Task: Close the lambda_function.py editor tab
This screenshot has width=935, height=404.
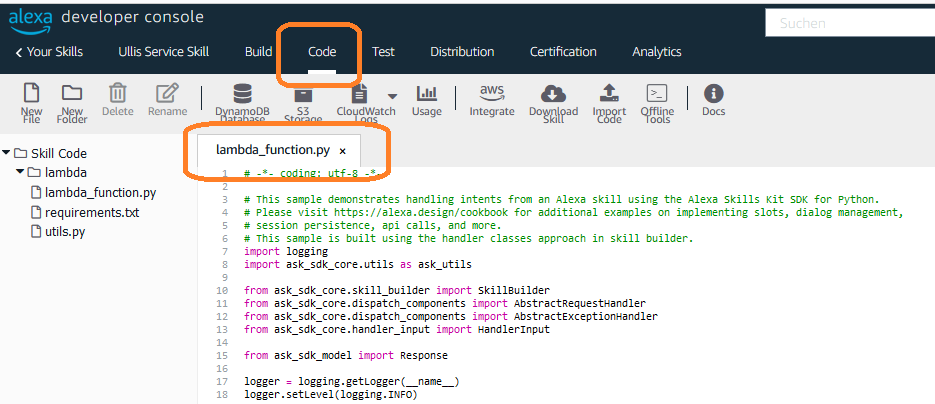Action: tap(342, 151)
